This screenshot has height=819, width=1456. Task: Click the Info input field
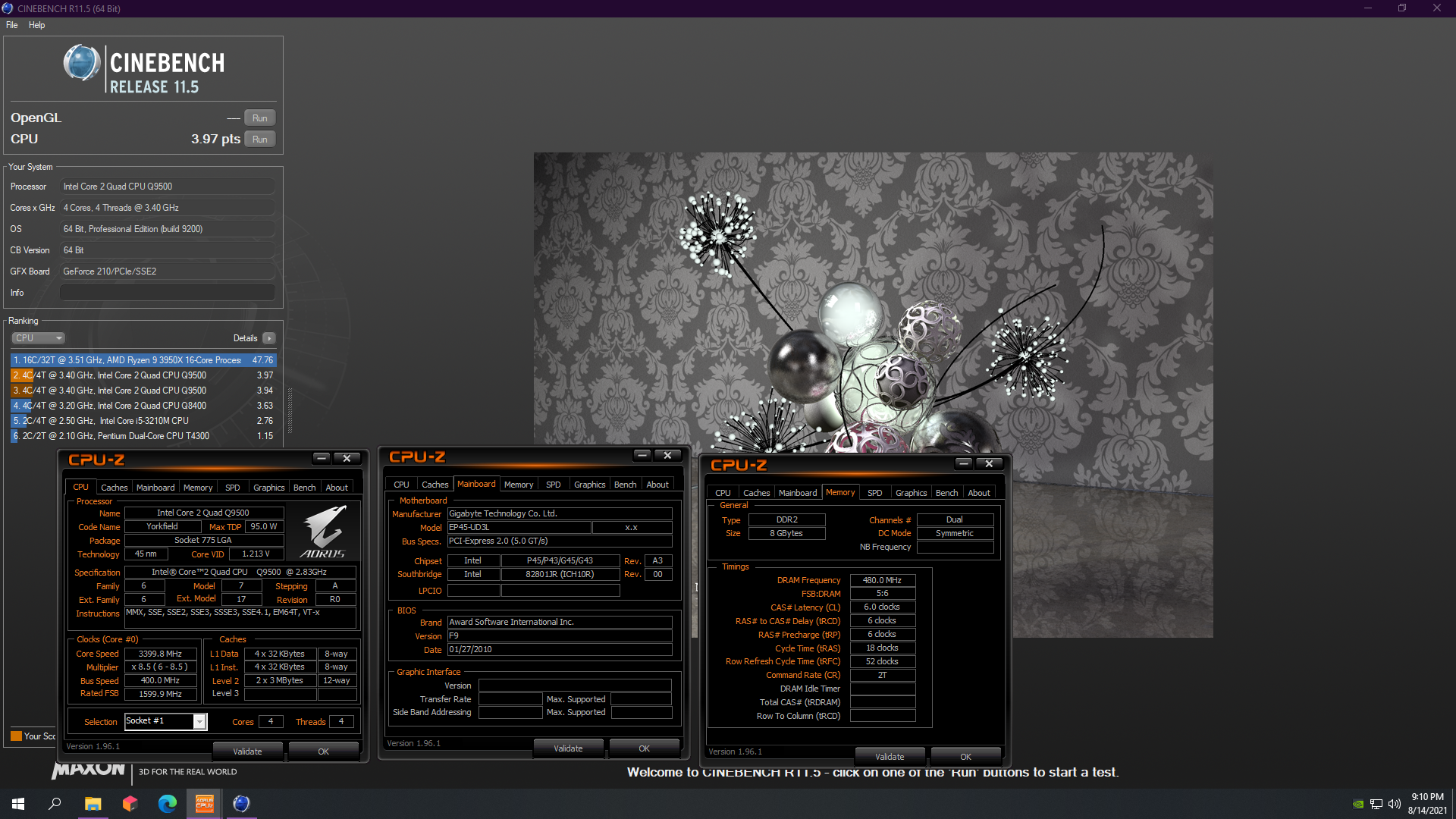pos(167,293)
